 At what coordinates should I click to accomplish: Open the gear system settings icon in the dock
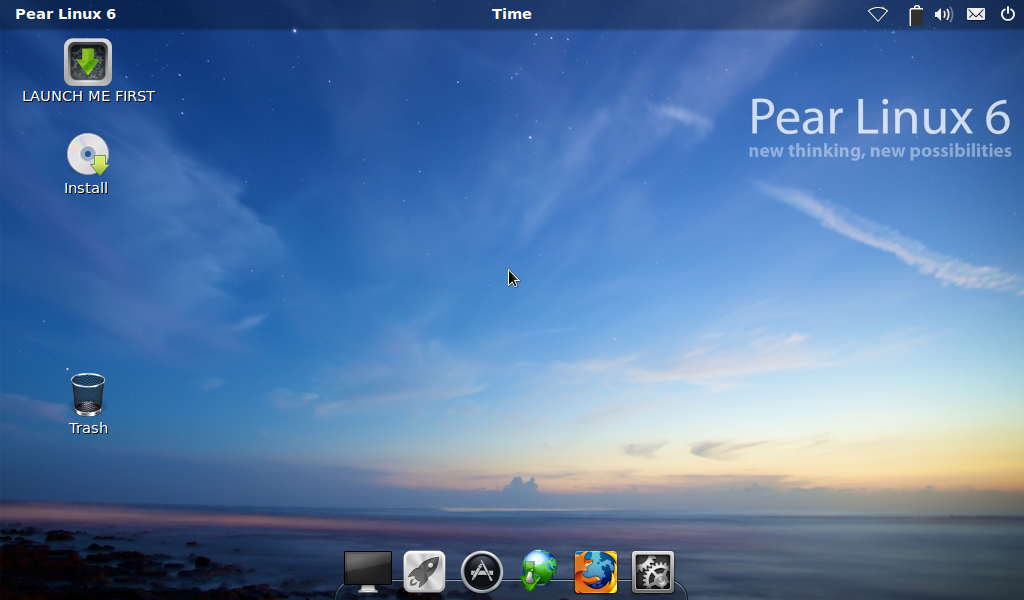(x=653, y=573)
